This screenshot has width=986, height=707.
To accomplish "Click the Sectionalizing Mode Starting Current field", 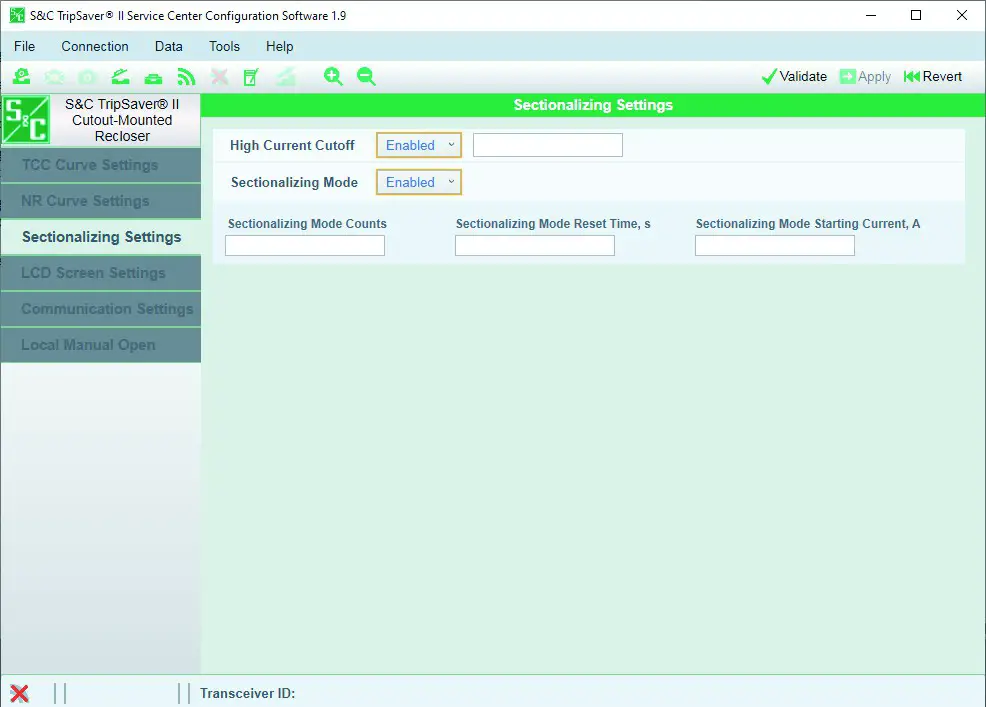I will 775,246.
